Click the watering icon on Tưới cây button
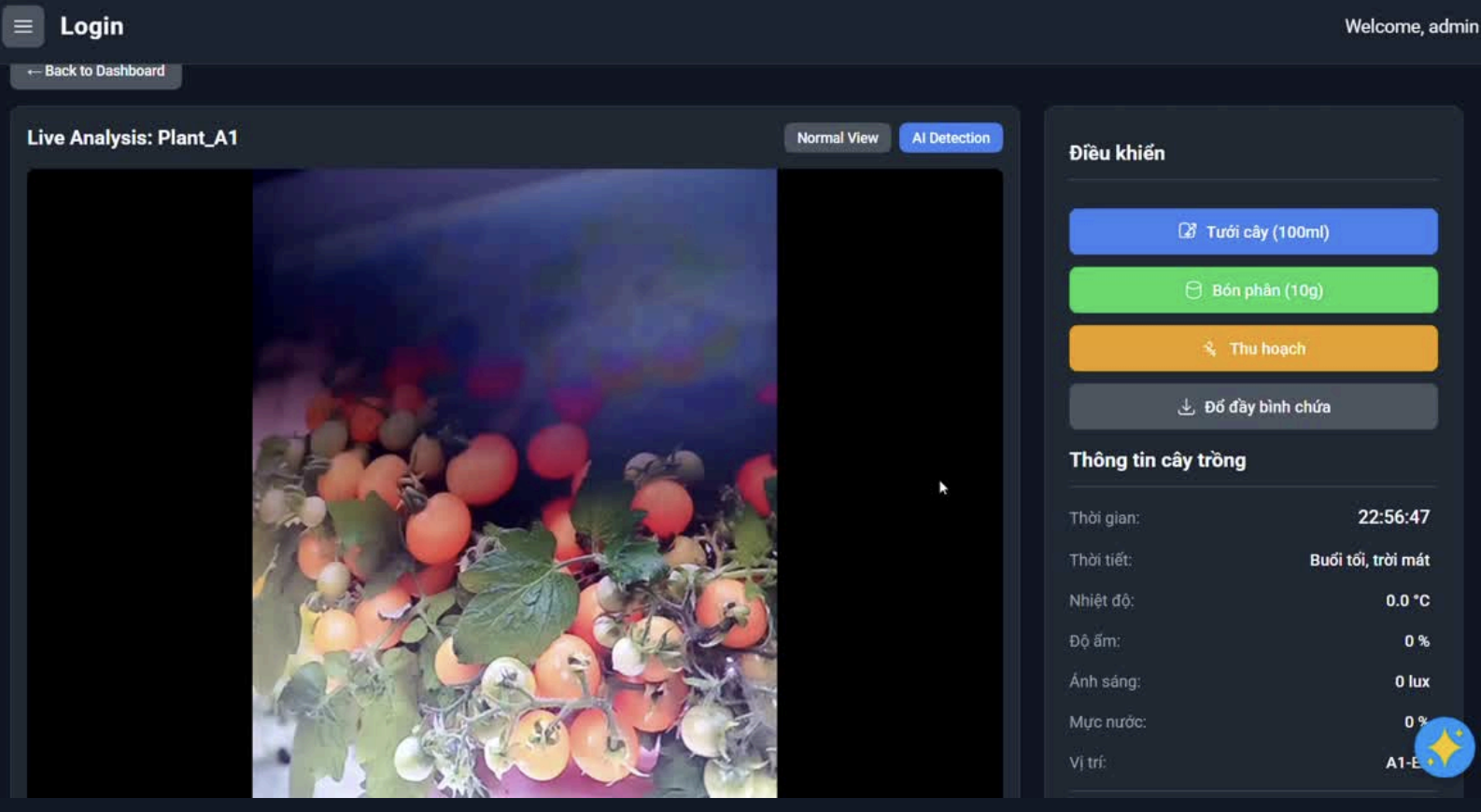Image resolution: width=1481 pixels, height=812 pixels. 1187,231
